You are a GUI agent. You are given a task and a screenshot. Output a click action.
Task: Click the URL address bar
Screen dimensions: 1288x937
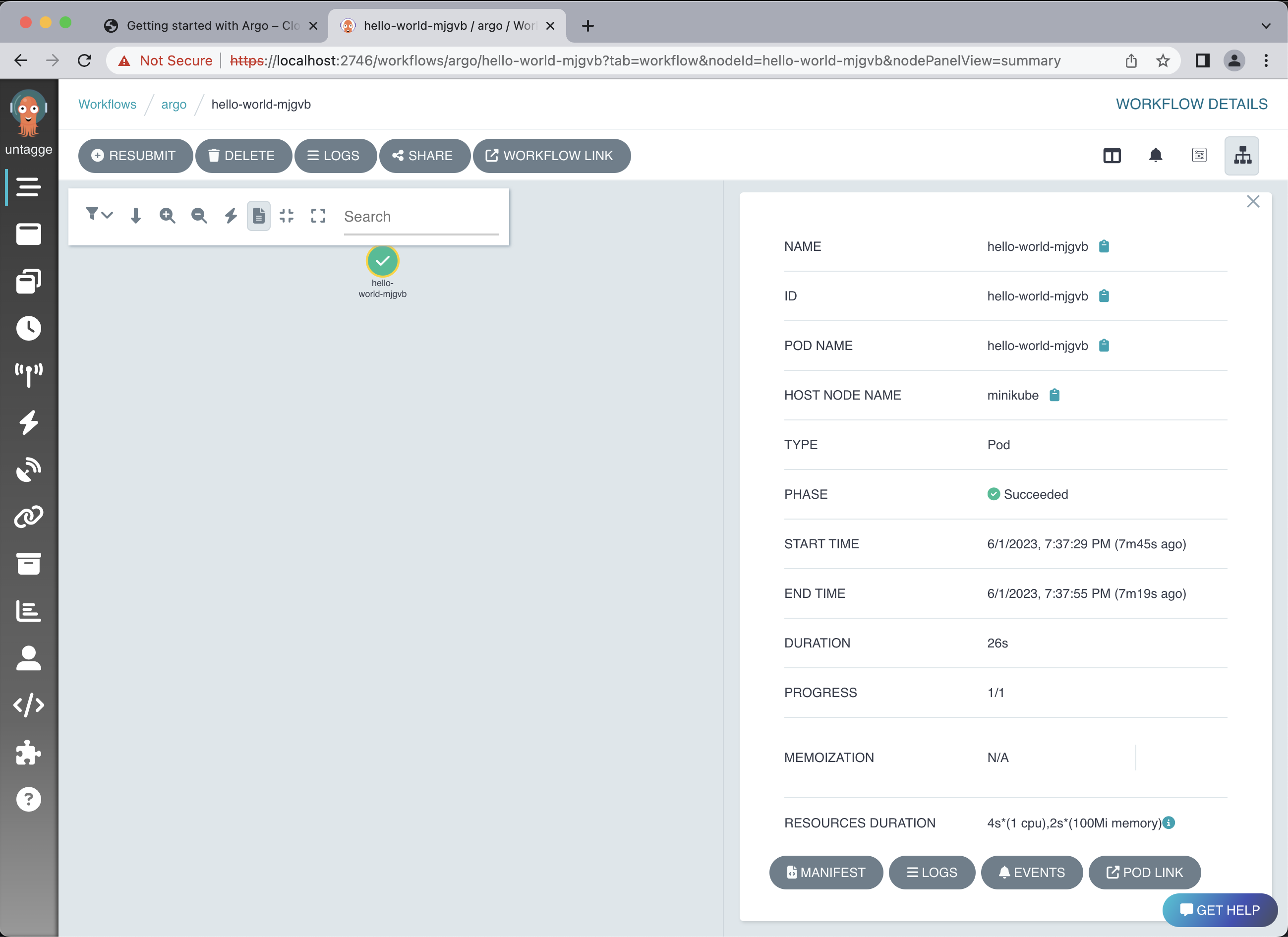(x=645, y=60)
